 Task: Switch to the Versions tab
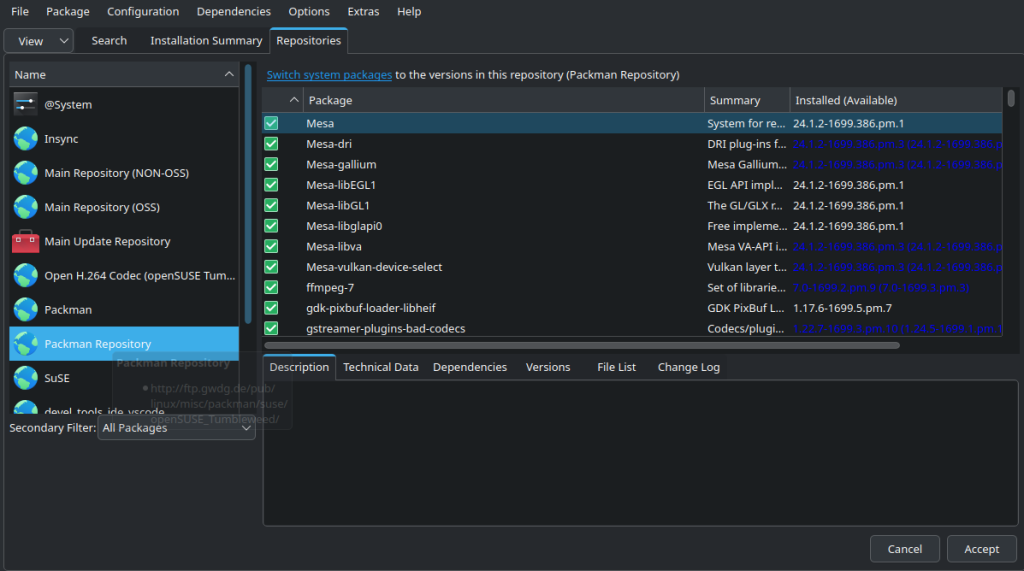click(548, 367)
